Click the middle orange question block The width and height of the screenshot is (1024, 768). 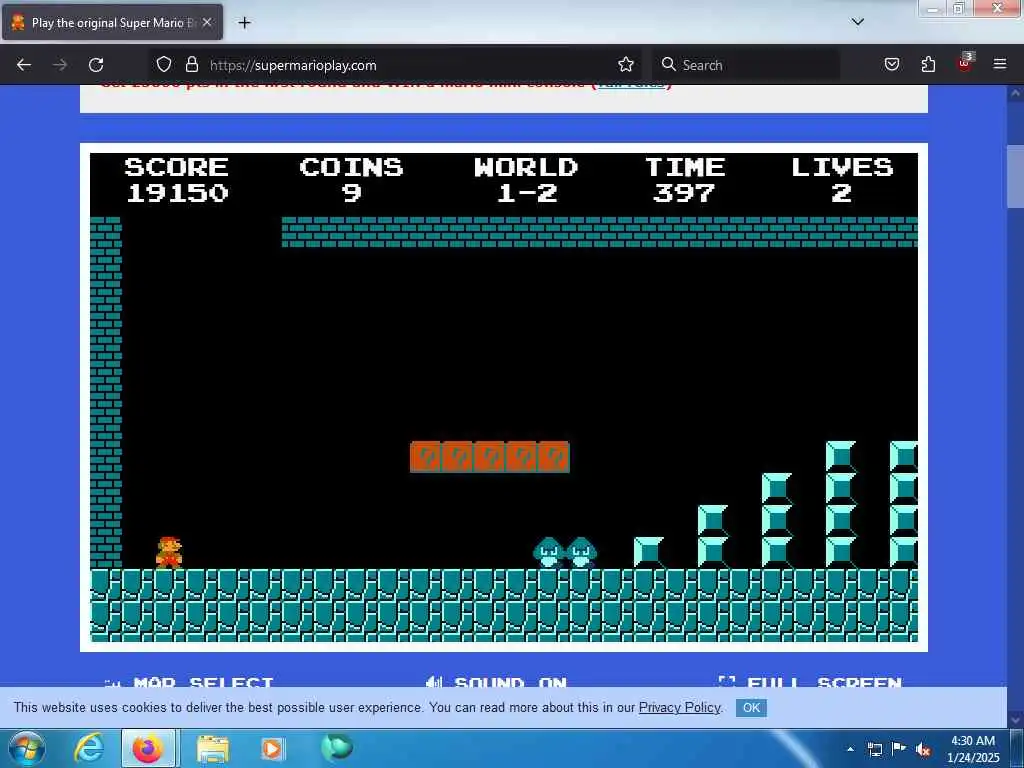[x=490, y=456]
